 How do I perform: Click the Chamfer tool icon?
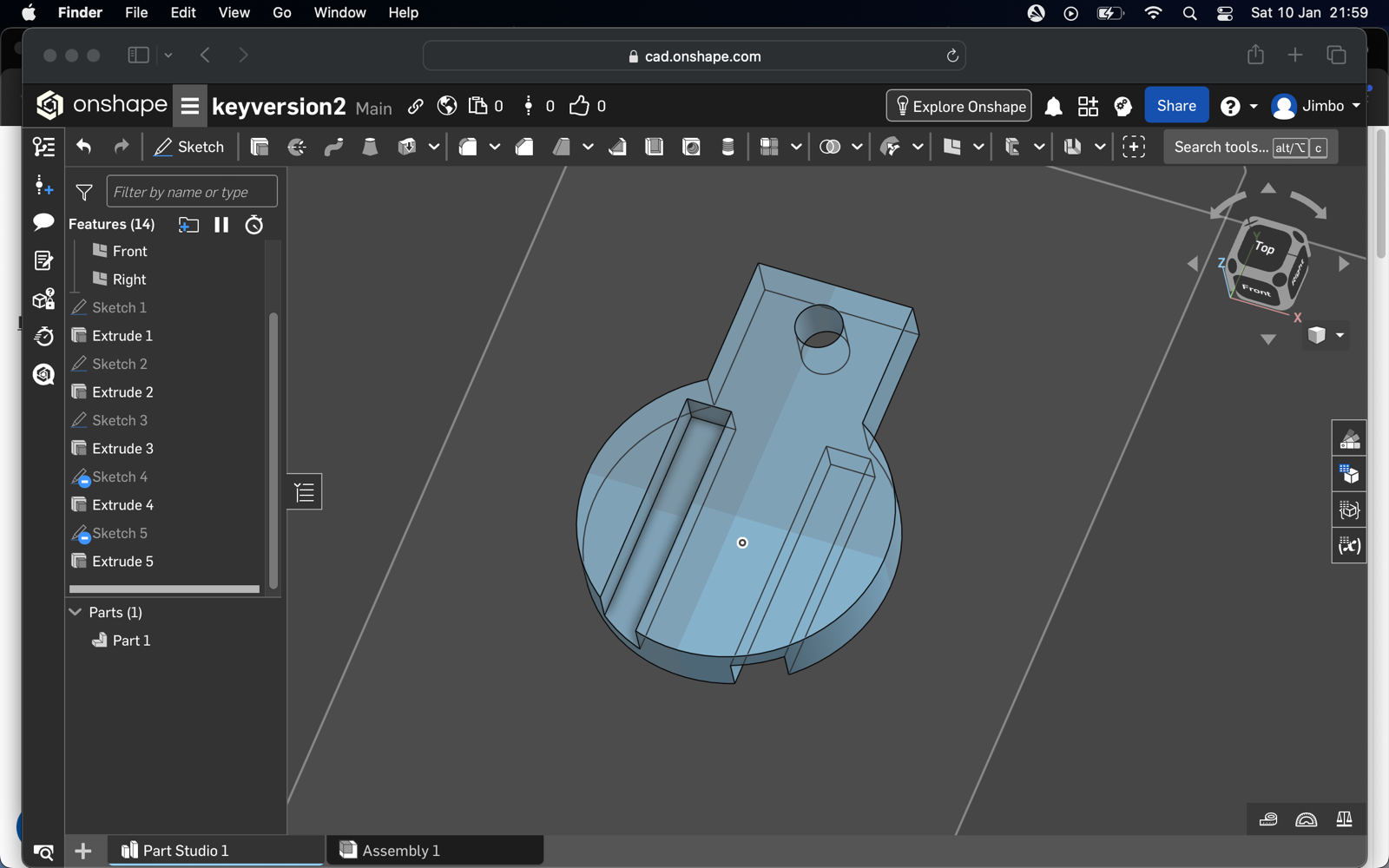click(x=524, y=147)
